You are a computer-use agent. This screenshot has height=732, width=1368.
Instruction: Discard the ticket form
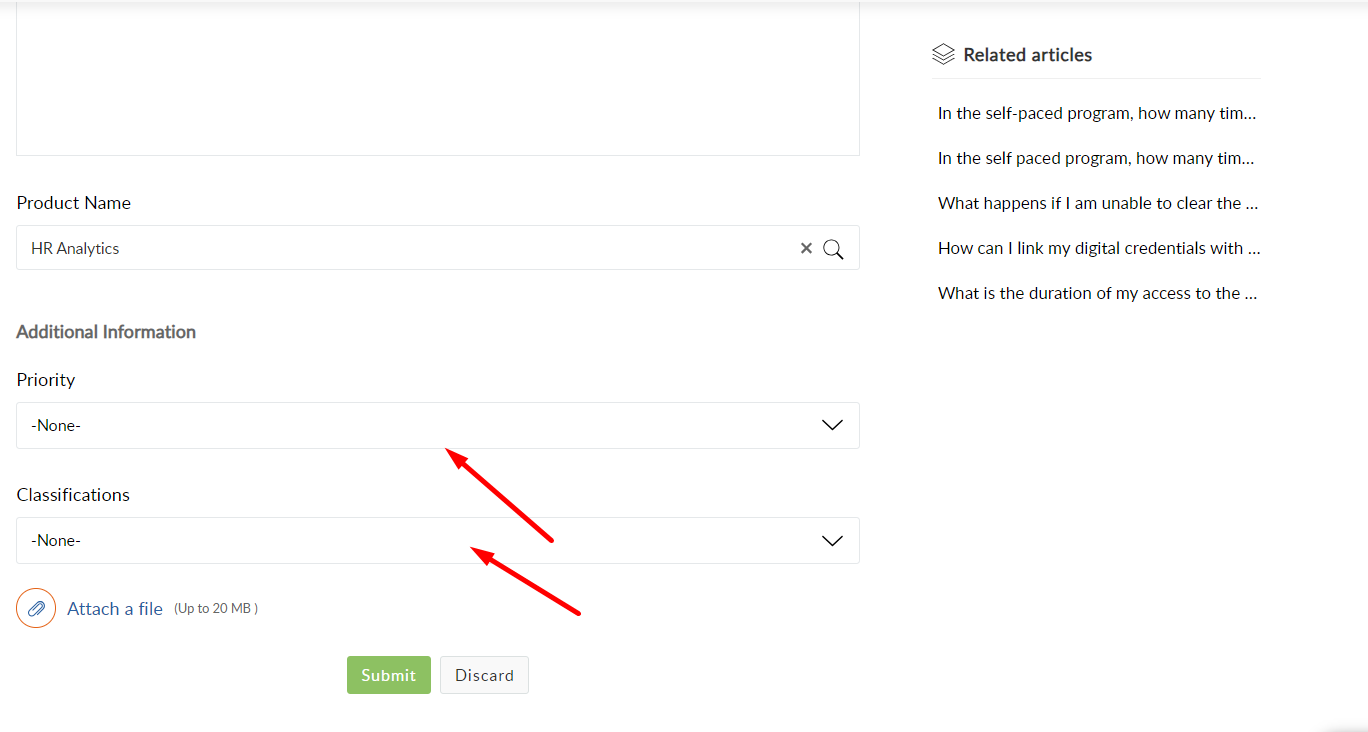[484, 675]
